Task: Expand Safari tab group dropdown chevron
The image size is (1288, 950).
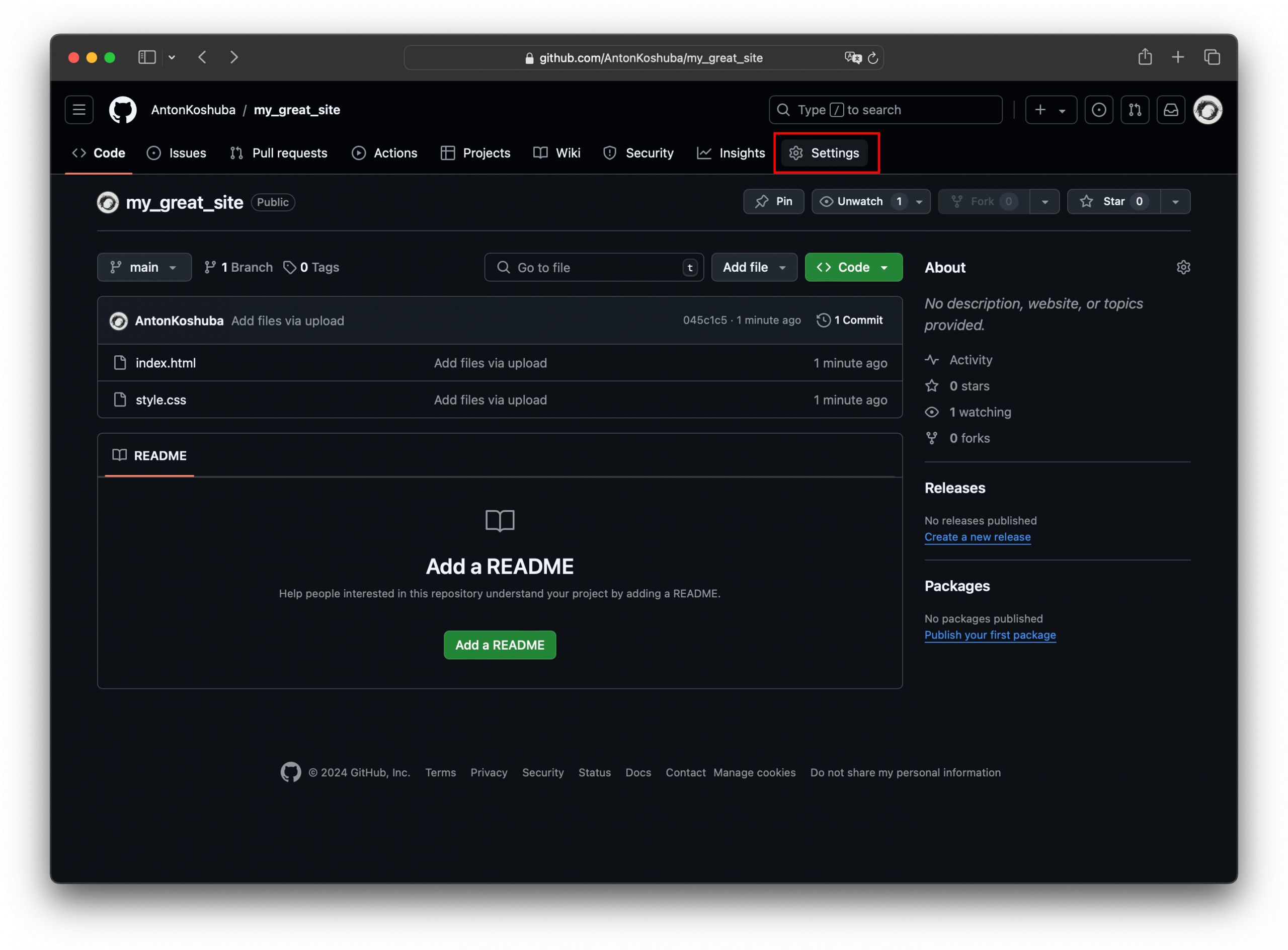Action: (172, 57)
